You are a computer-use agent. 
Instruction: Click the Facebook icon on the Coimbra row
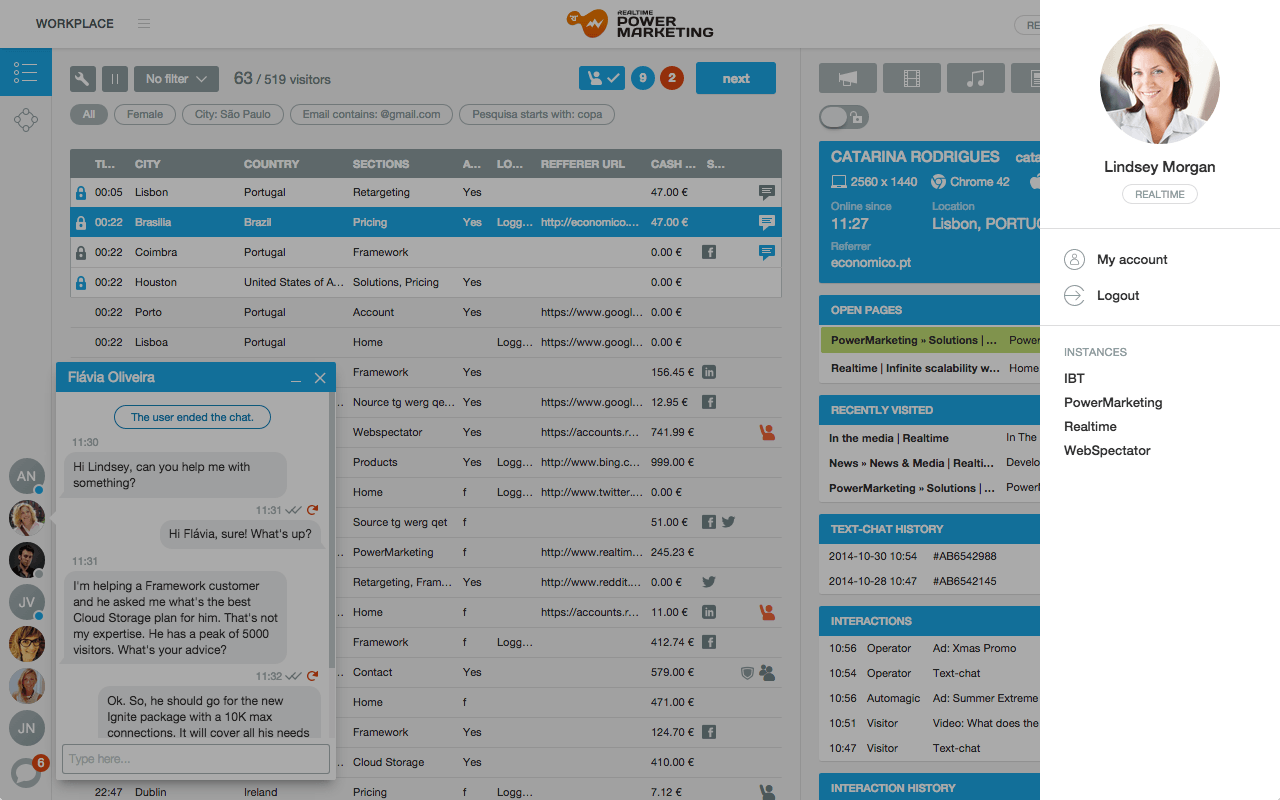pos(709,252)
